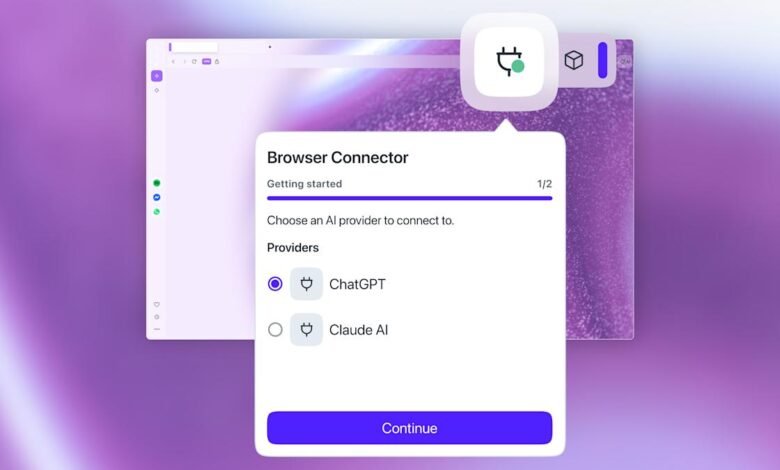Go back with the navigation arrow
Viewport: 780px width, 470px height.
173,62
